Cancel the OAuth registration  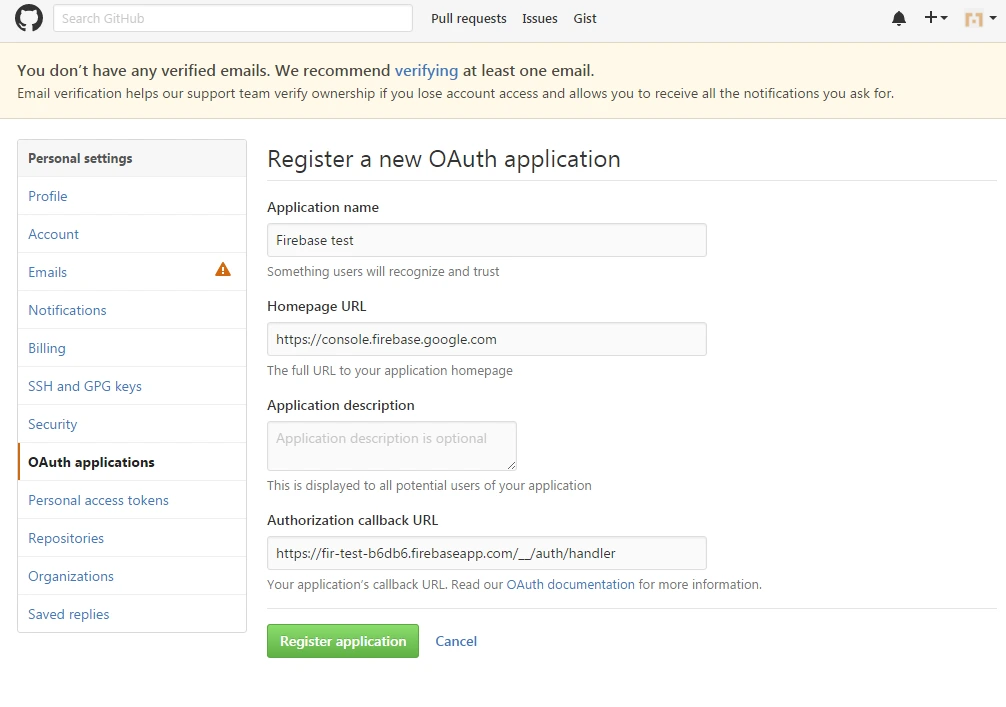(x=456, y=641)
